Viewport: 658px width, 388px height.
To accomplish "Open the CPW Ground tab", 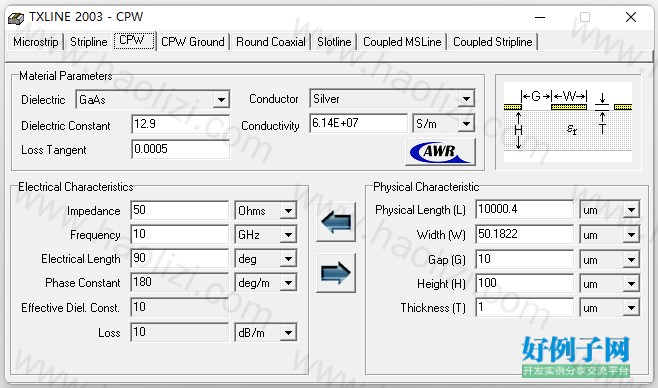I will pyautogui.click(x=193, y=42).
